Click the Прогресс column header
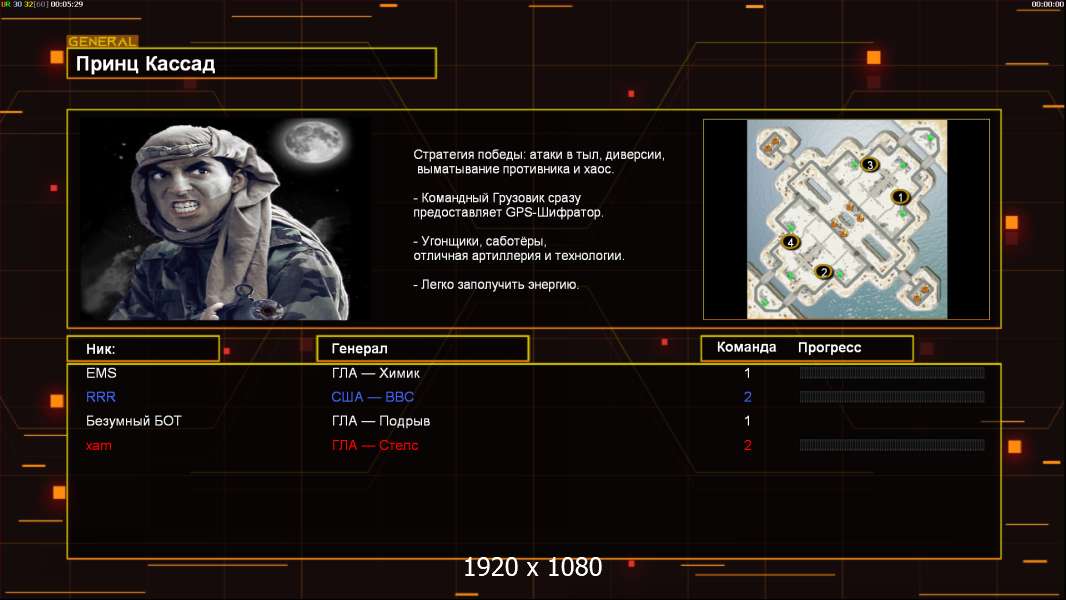Image resolution: width=1066 pixels, height=600 pixels. point(829,347)
